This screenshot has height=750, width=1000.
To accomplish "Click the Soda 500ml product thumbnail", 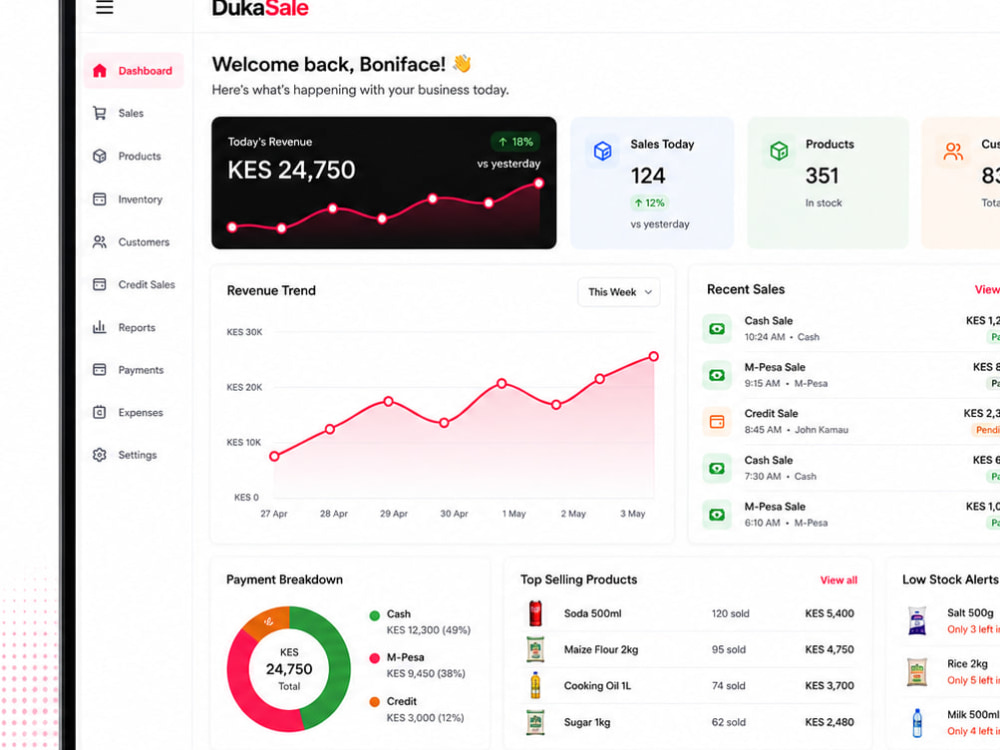I will [x=536, y=614].
